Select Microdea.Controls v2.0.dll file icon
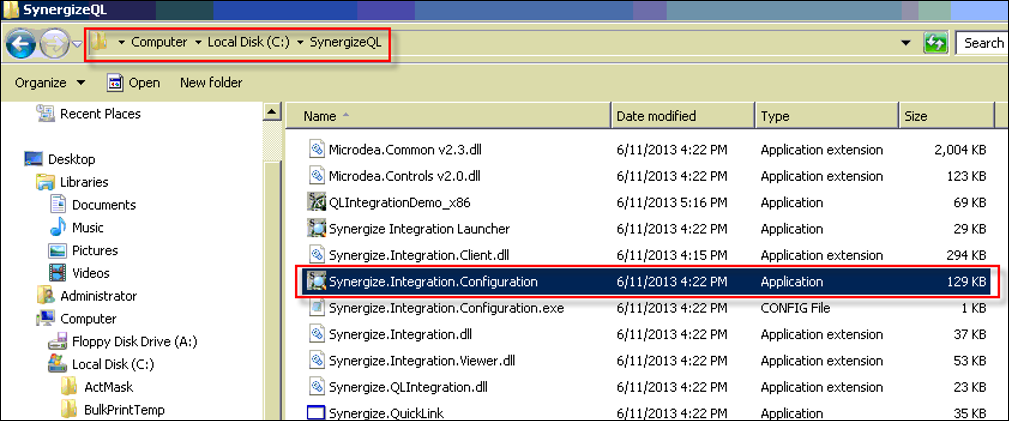Image resolution: width=1009 pixels, height=421 pixels. click(x=316, y=176)
